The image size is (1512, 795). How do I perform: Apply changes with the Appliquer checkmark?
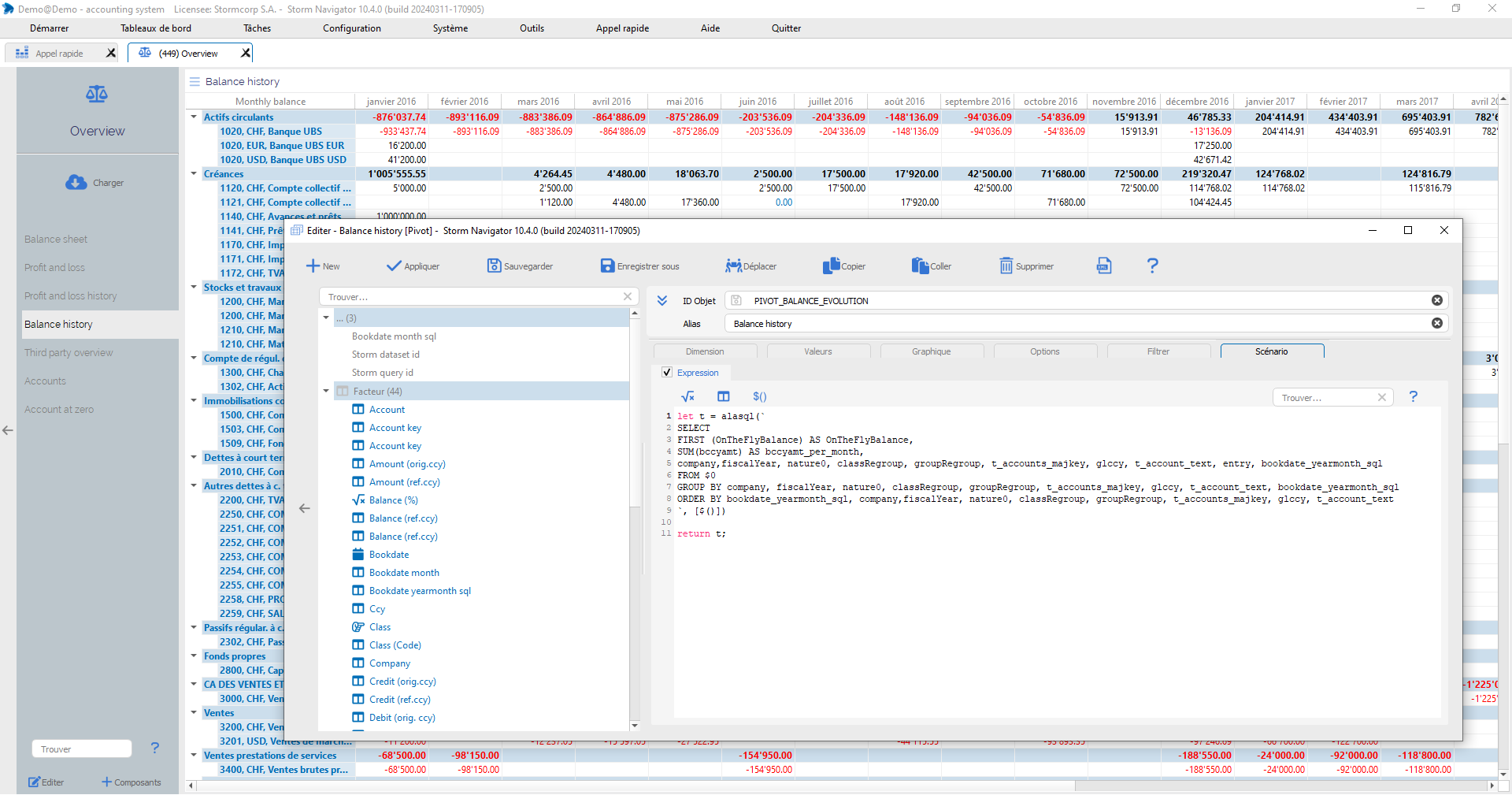pos(394,266)
